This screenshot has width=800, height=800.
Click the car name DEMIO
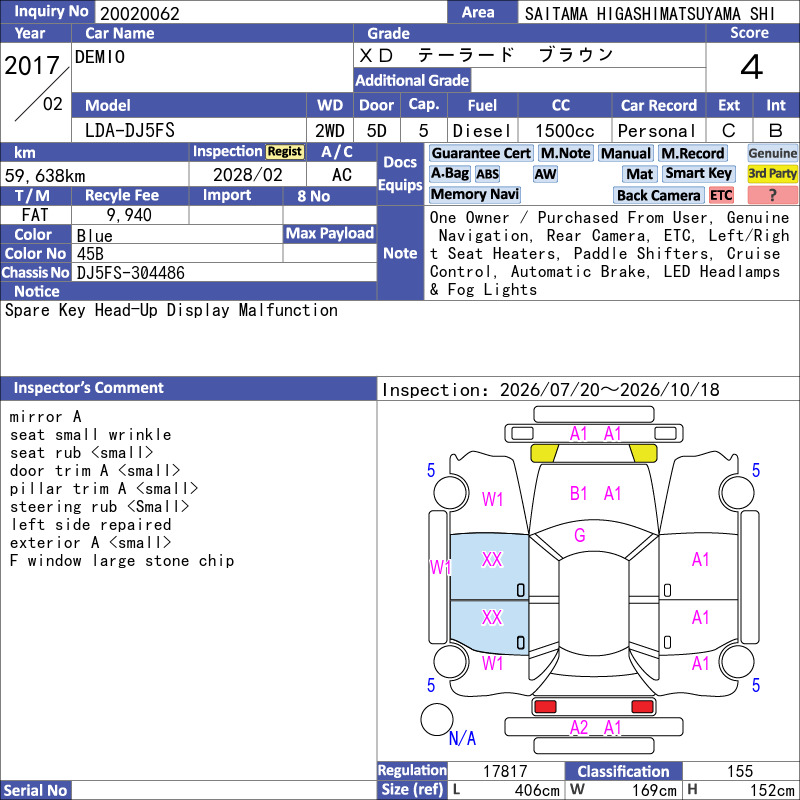99,57
